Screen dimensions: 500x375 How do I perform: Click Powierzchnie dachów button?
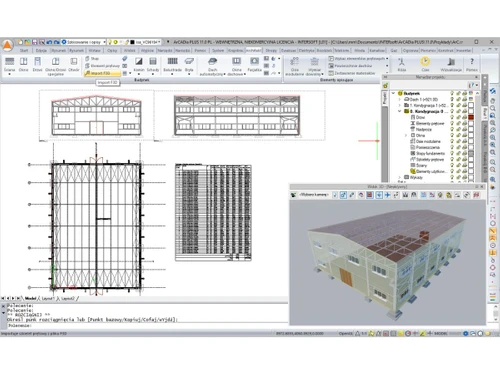tap(350, 66)
